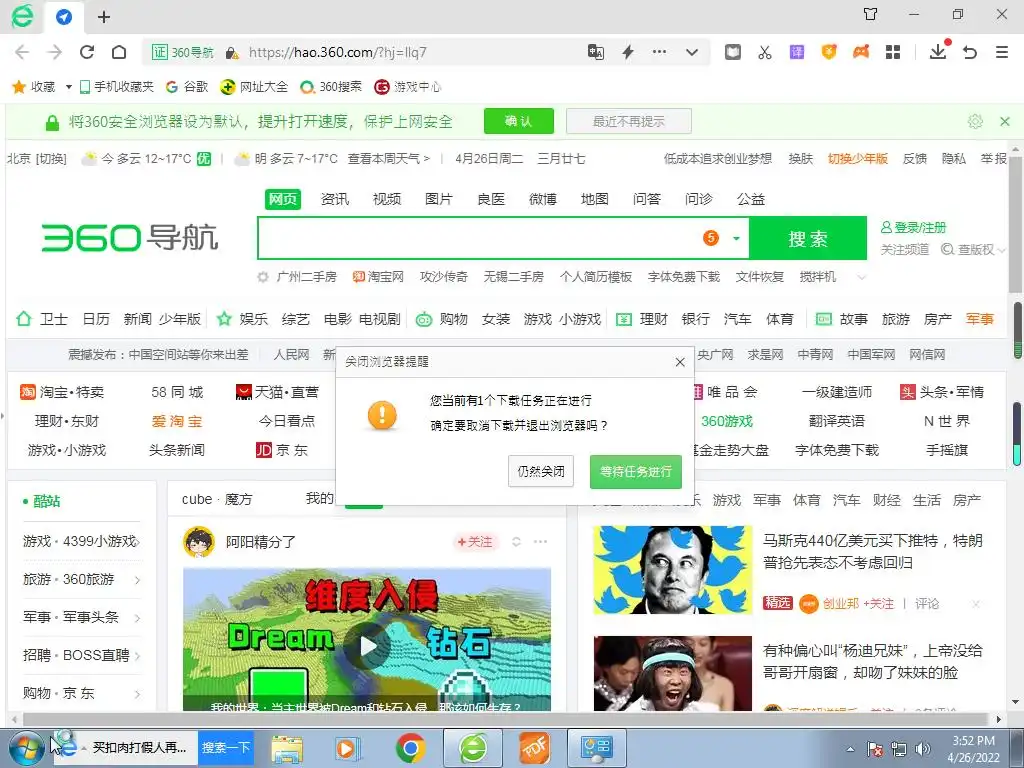Reload the page with refresh icon
1024x768 pixels.
point(87,52)
